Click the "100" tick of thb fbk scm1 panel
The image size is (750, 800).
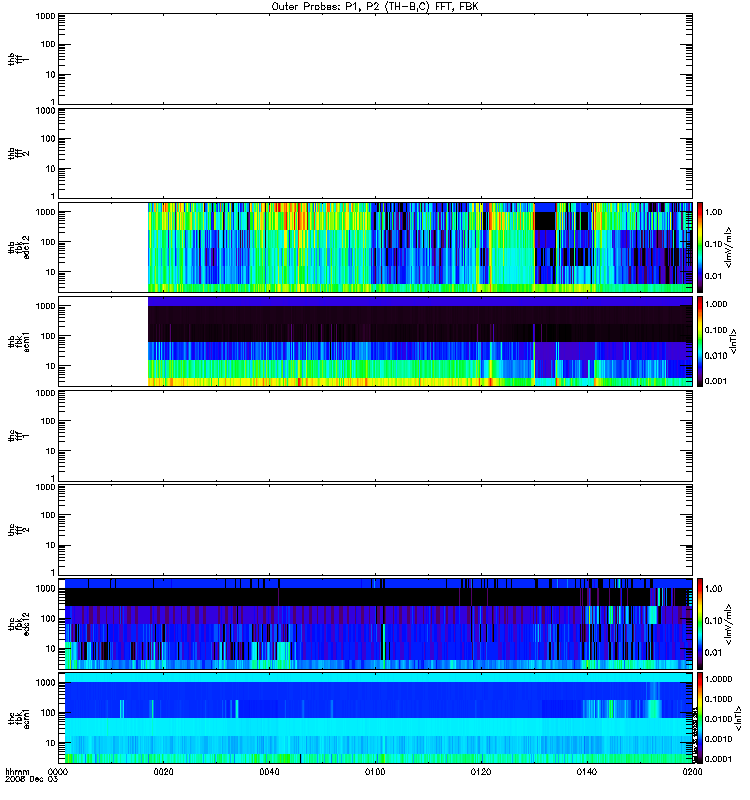point(48,336)
